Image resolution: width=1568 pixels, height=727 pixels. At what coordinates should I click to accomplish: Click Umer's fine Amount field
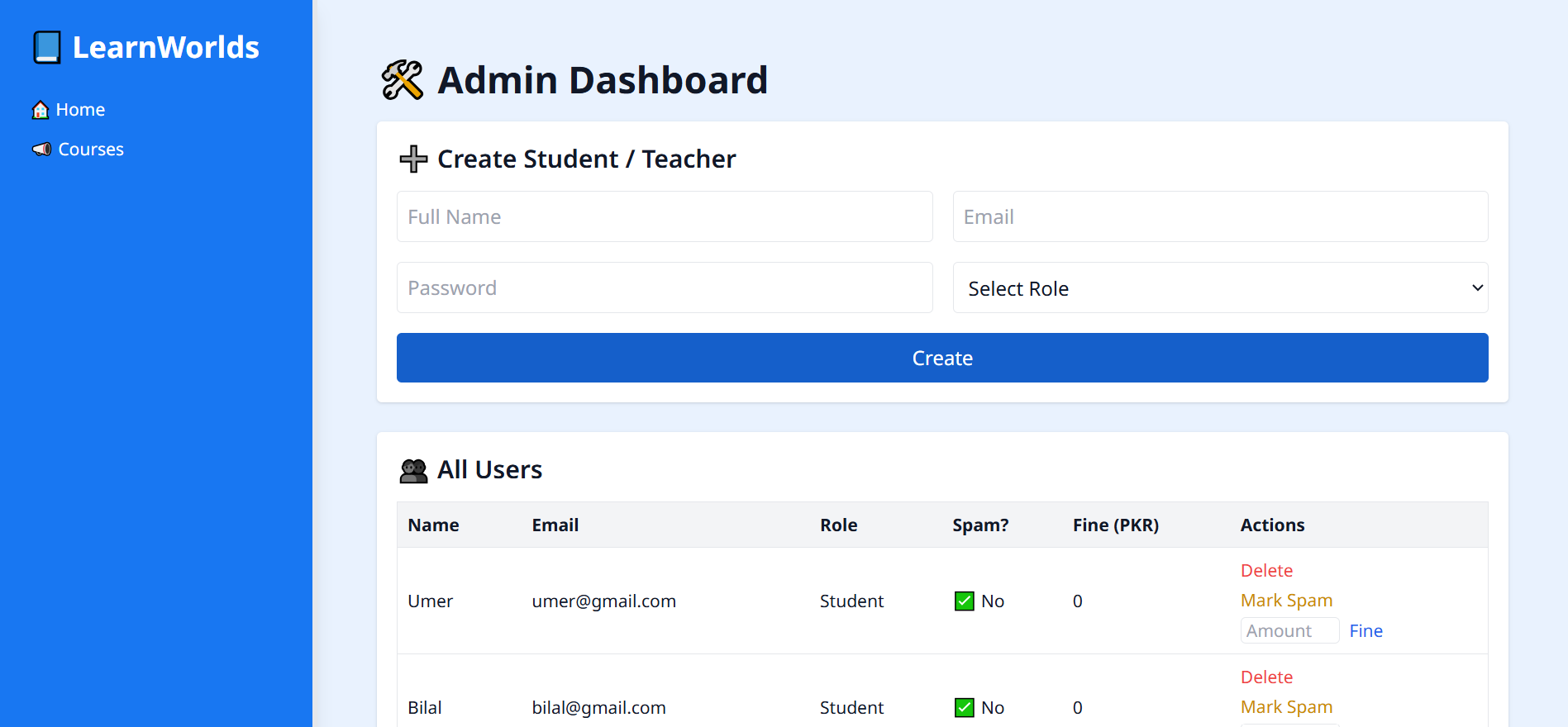(x=1289, y=630)
